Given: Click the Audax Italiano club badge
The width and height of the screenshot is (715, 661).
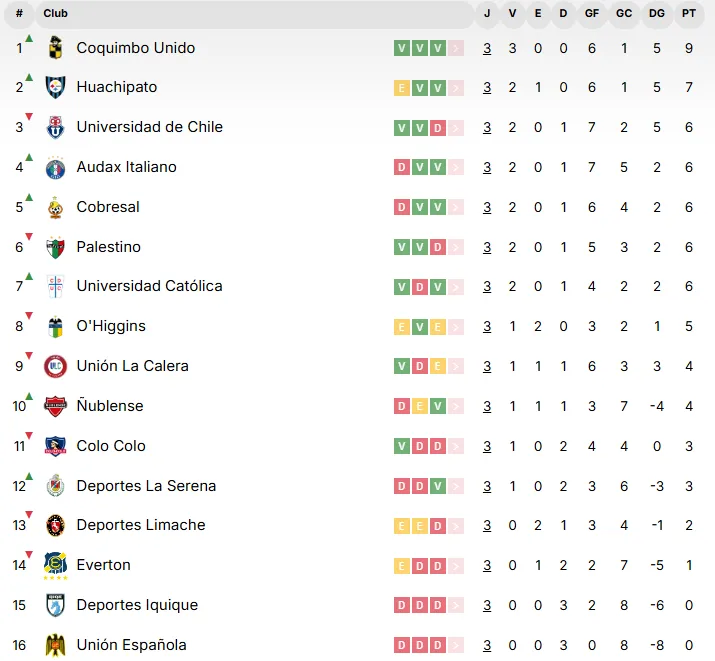Looking at the screenshot, I should 56,167.
